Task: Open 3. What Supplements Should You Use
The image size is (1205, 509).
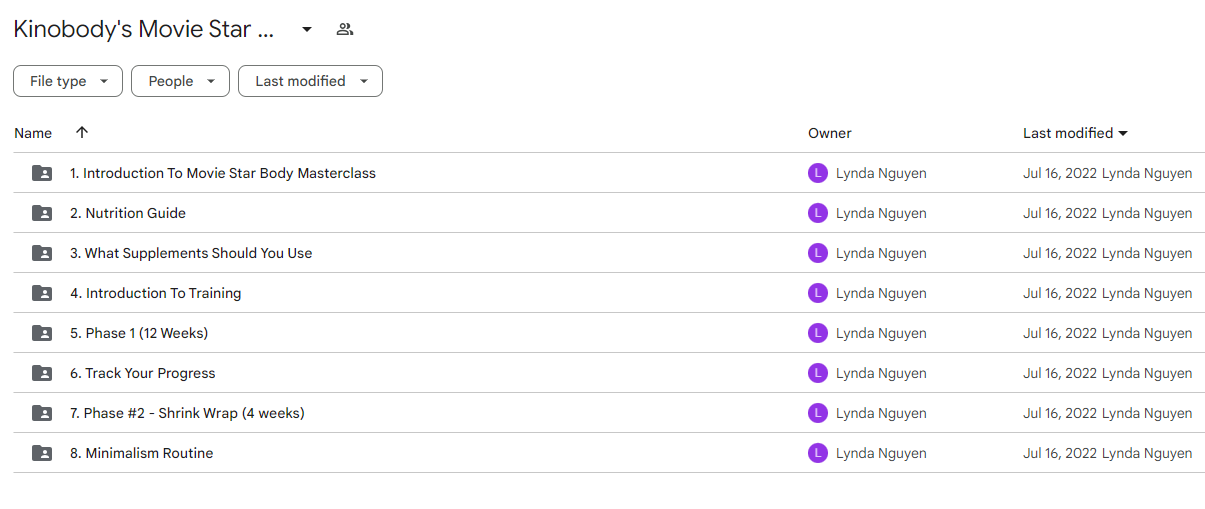Action: [x=191, y=253]
